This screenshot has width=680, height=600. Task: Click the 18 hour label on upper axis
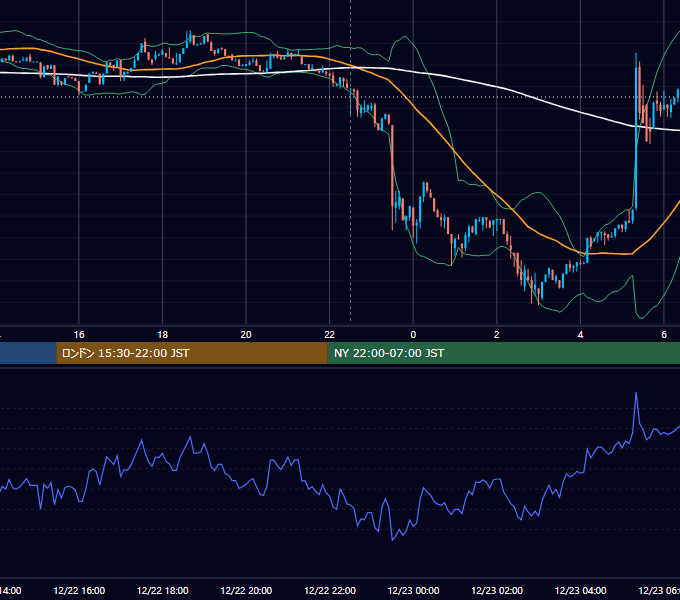tap(163, 335)
